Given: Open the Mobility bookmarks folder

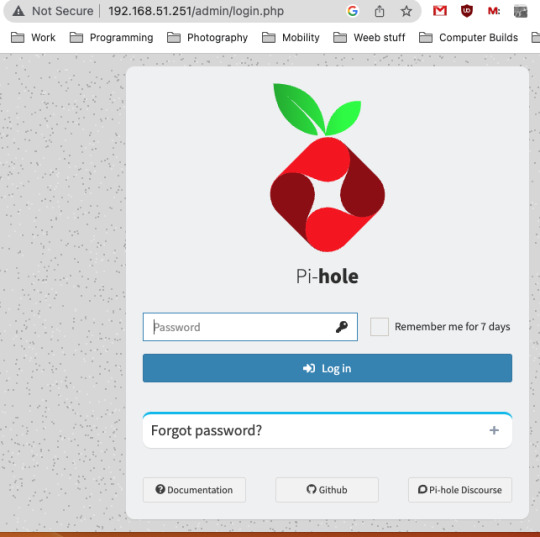Looking at the screenshot, I should 291,37.
